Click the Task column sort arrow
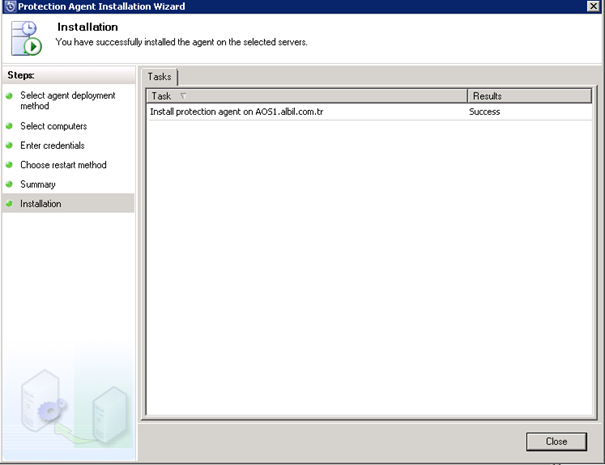Viewport: 605px width, 465px height. click(x=183, y=96)
